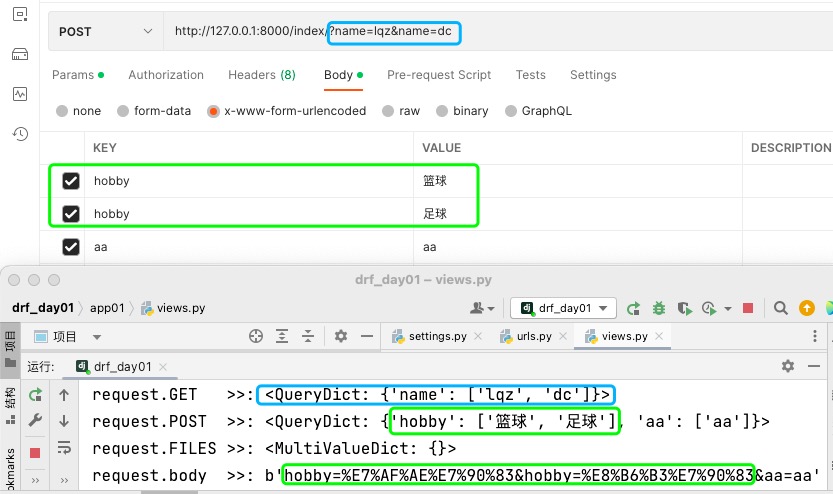This screenshot has height=494, width=833.
Task: Switch to the Pre-request Script tab
Action: pyautogui.click(x=439, y=75)
